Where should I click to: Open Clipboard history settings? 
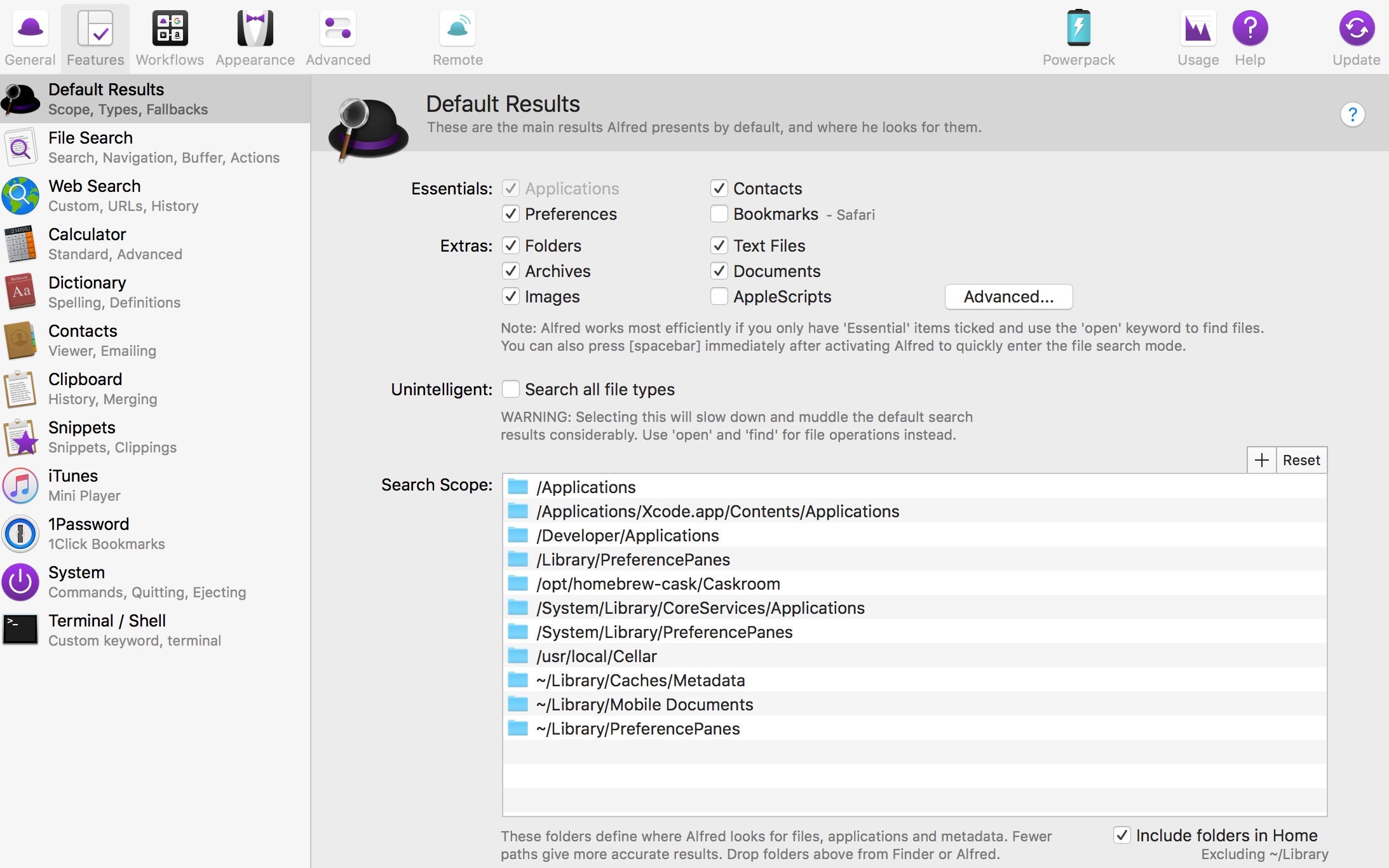pyautogui.click(x=155, y=388)
